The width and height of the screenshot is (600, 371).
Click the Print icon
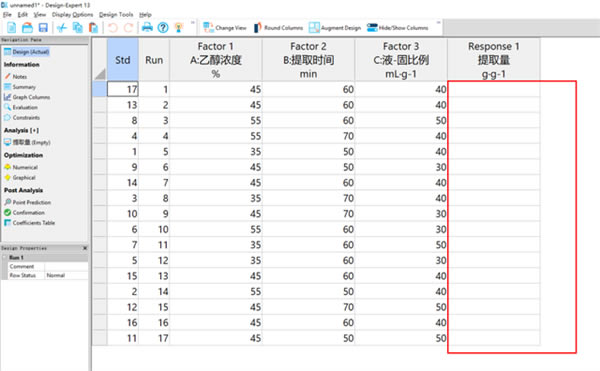click(x=147, y=28)
